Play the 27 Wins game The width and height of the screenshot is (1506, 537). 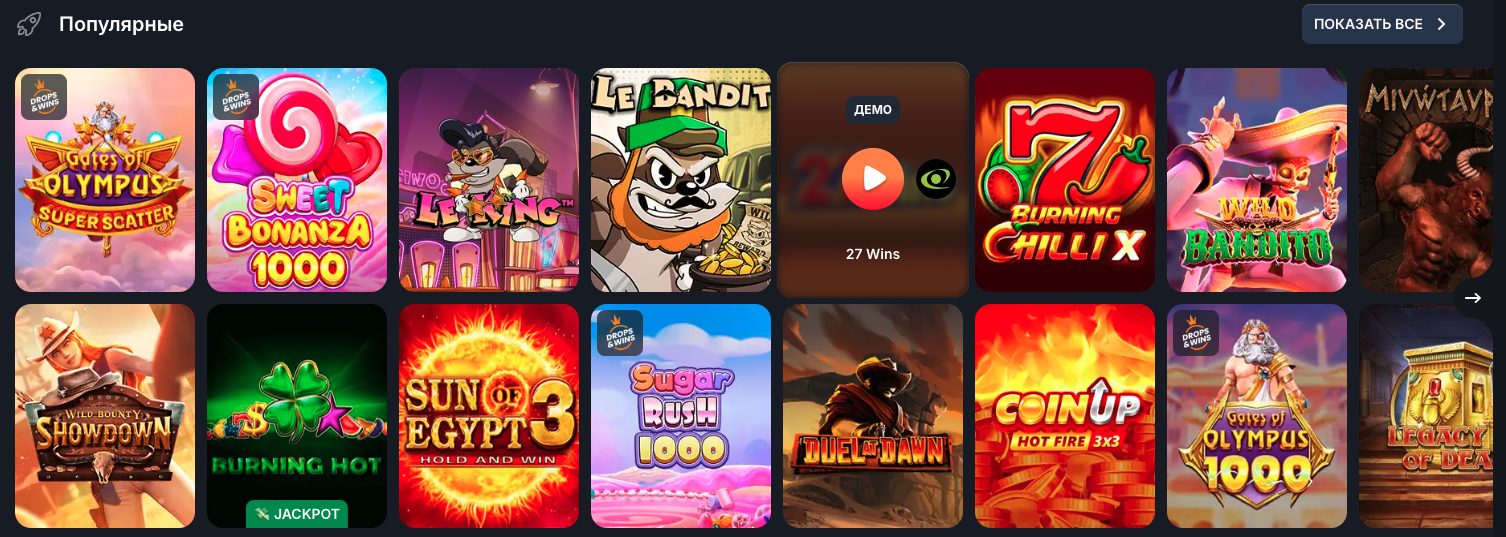pos(873,179)
